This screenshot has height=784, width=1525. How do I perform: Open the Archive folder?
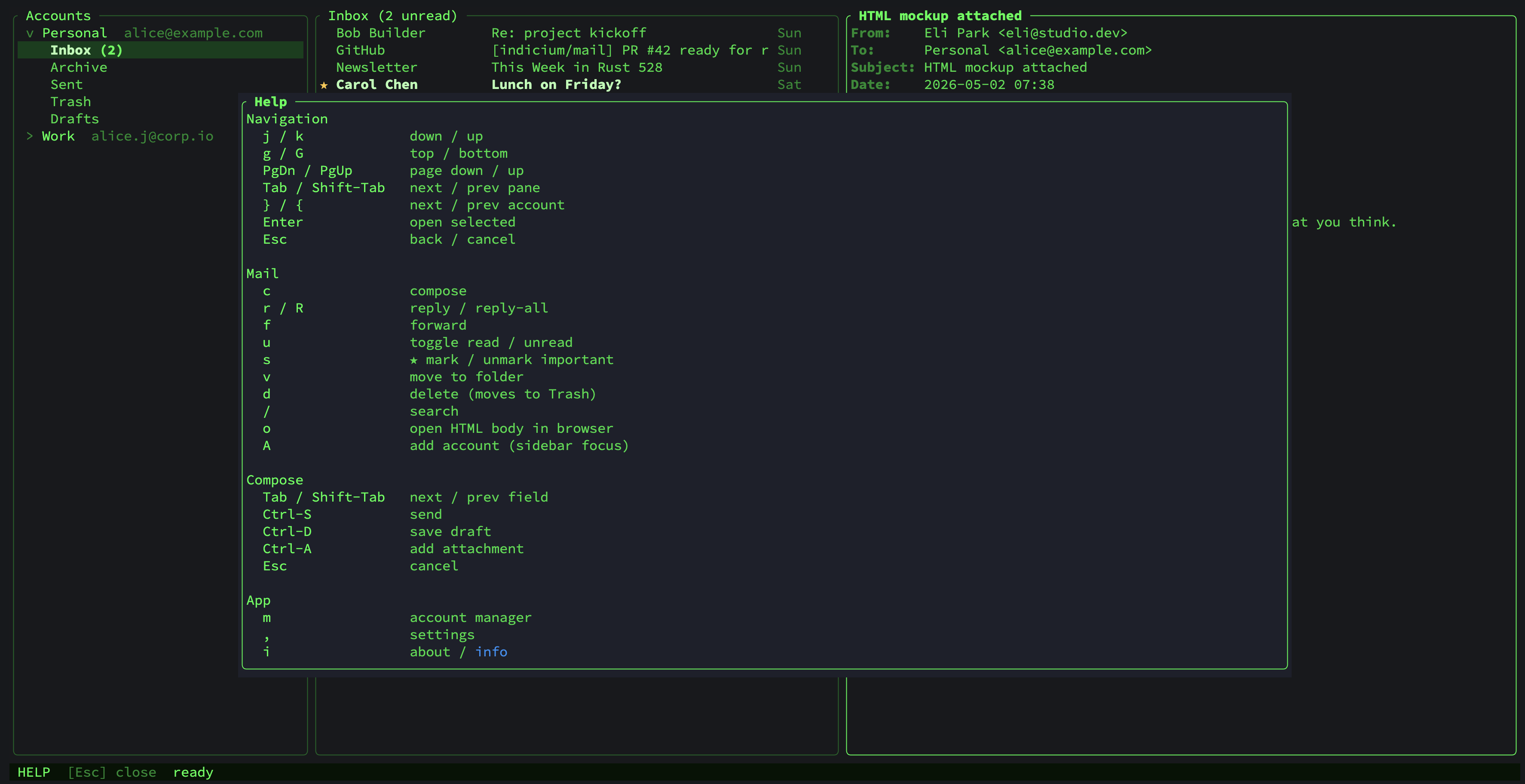[79, 67]
